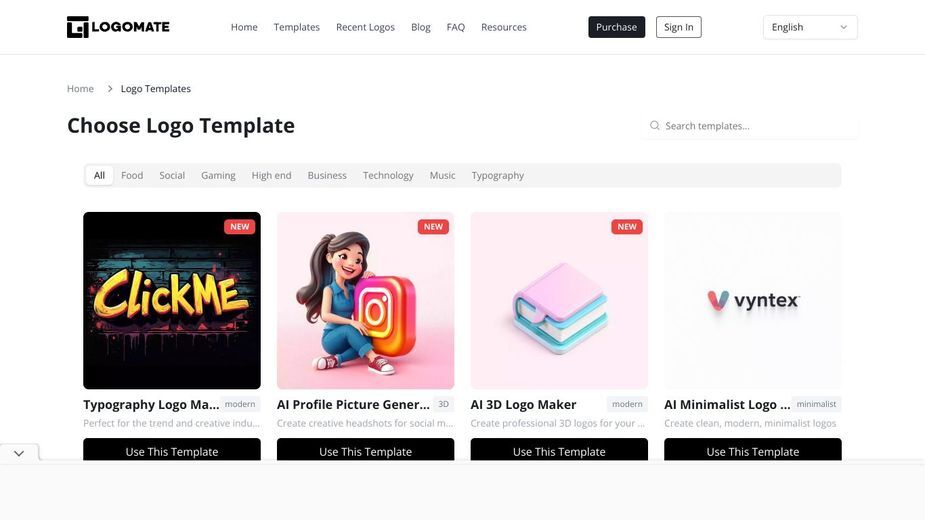The image size is (925, 520).
Task: Click the modern tag on Typography Logo Maker
Action: click(240, 404)
